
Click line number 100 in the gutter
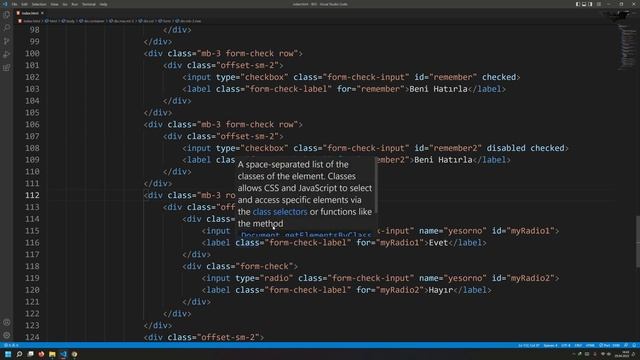click(32, 53)
